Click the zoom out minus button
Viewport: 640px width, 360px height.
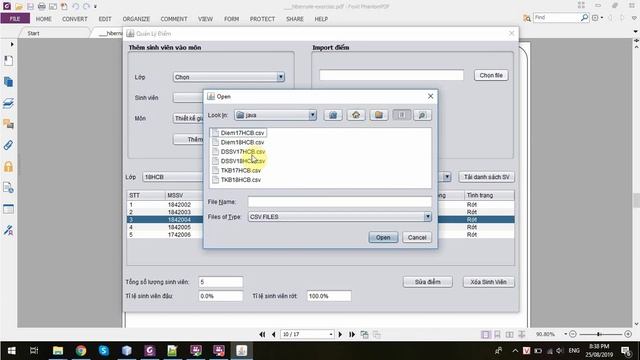tap(573, 334)
